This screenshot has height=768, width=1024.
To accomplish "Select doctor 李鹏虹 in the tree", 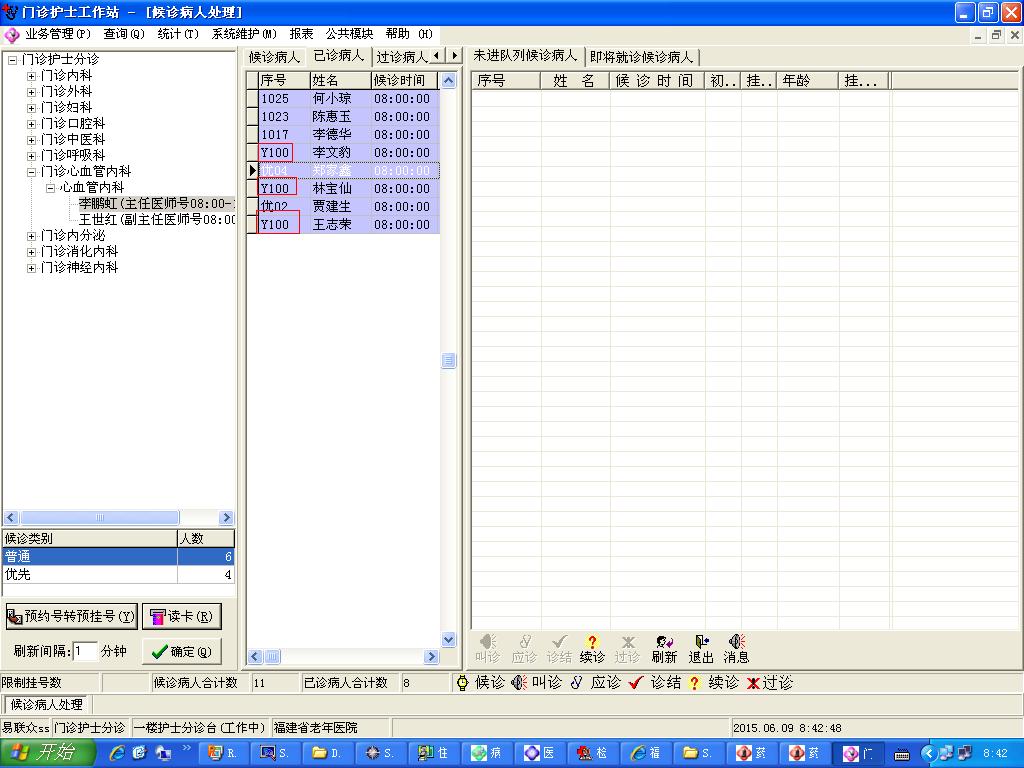I will click(156, 204).
